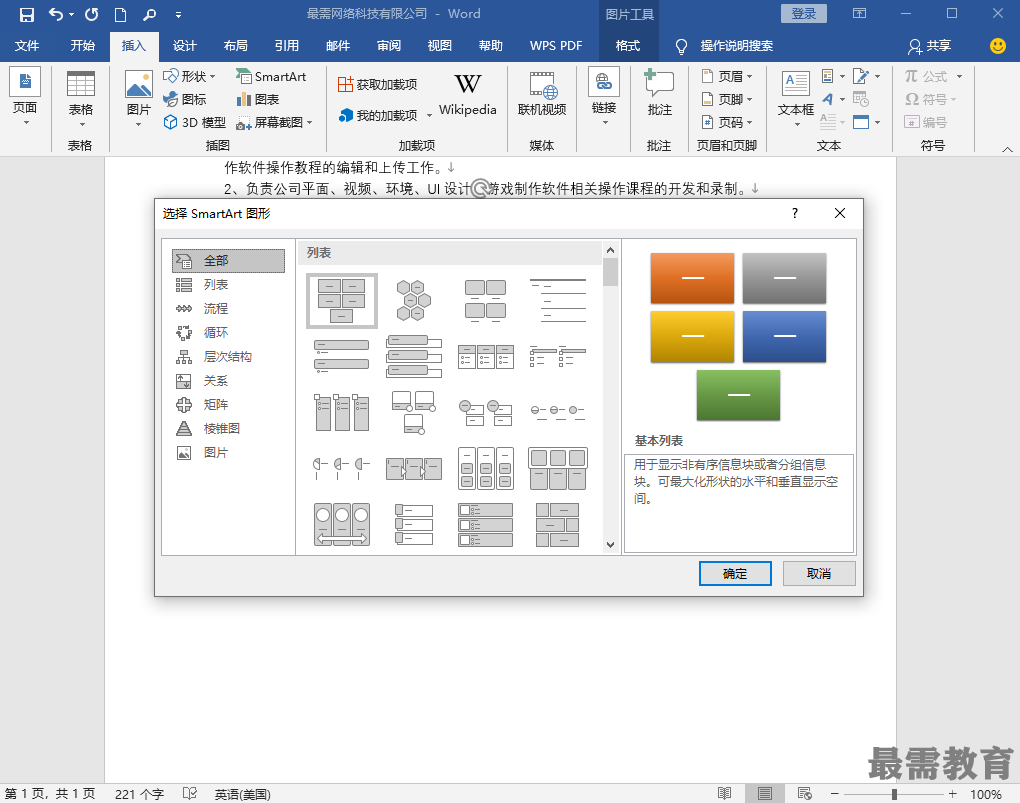
Task: Select the 全部 category in SmartArt dialog
Action: pos(228,261)
